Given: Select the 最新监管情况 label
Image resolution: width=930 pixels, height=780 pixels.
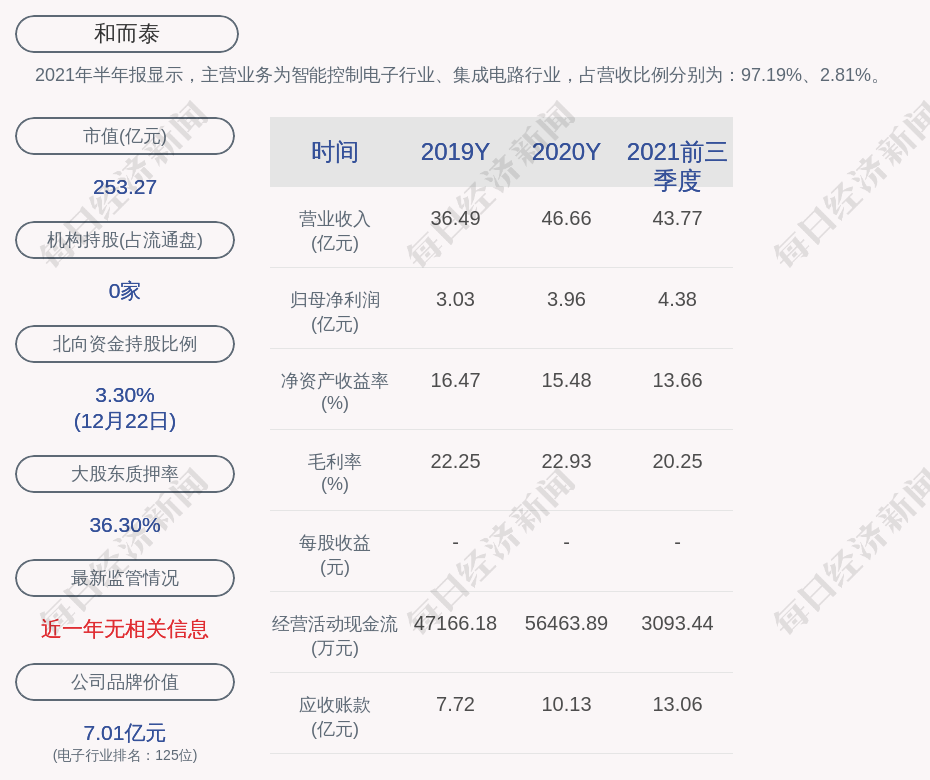Looking at the screenshot, I should click(125, 578).
